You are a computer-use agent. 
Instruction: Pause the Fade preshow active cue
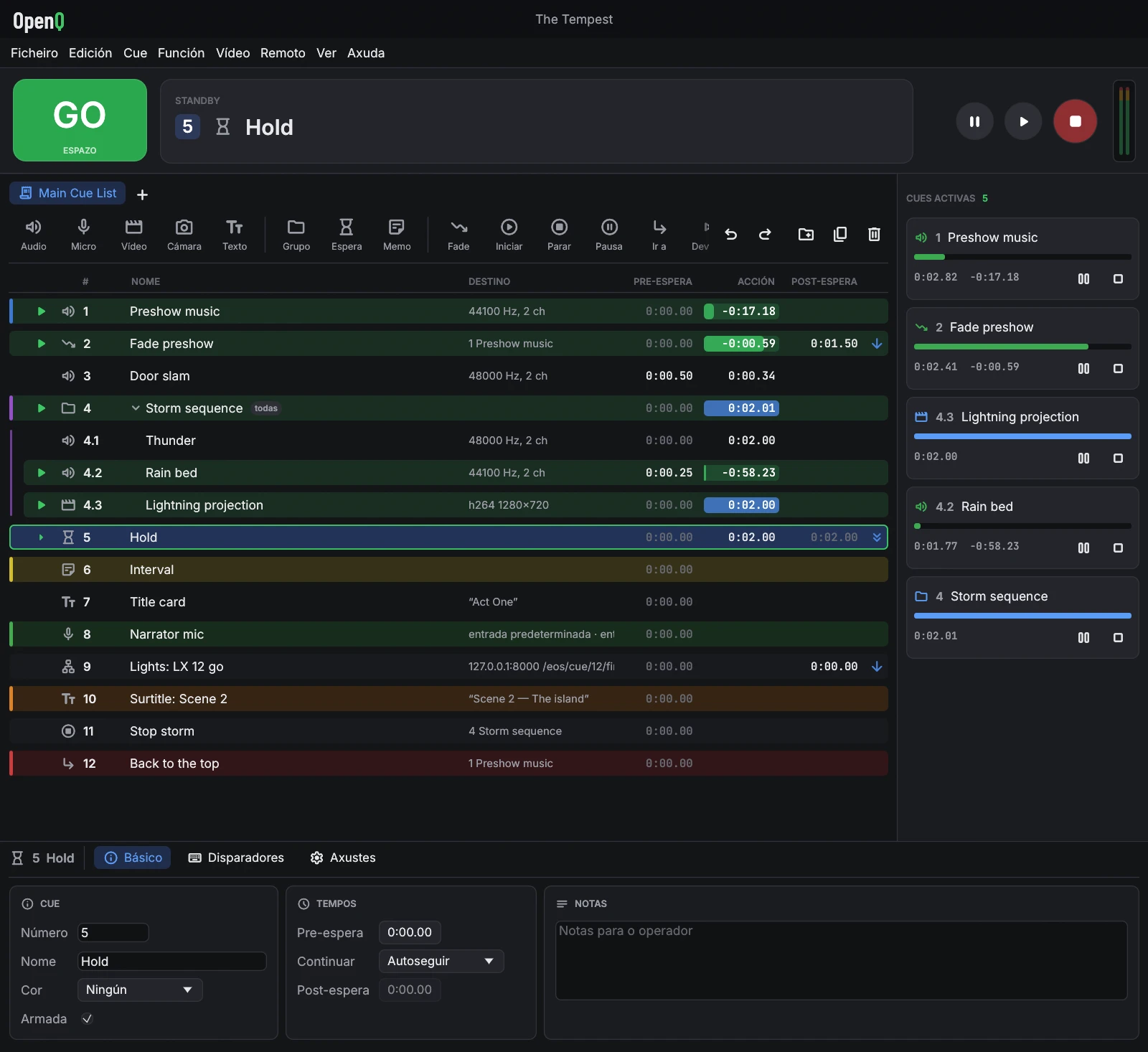1083,369
